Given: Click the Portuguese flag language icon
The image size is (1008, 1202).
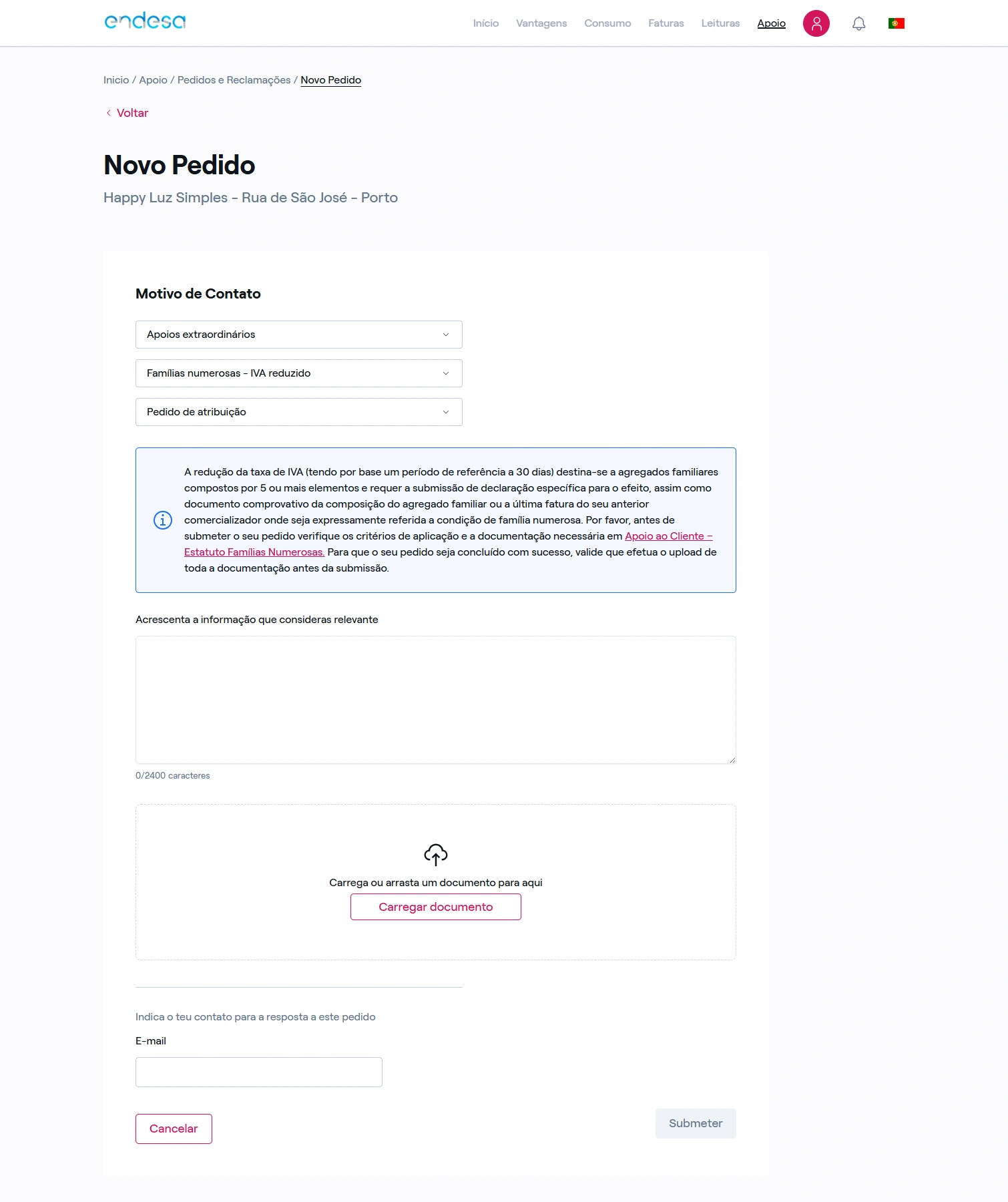Looking at the screenshot, I should click(896, 23).
